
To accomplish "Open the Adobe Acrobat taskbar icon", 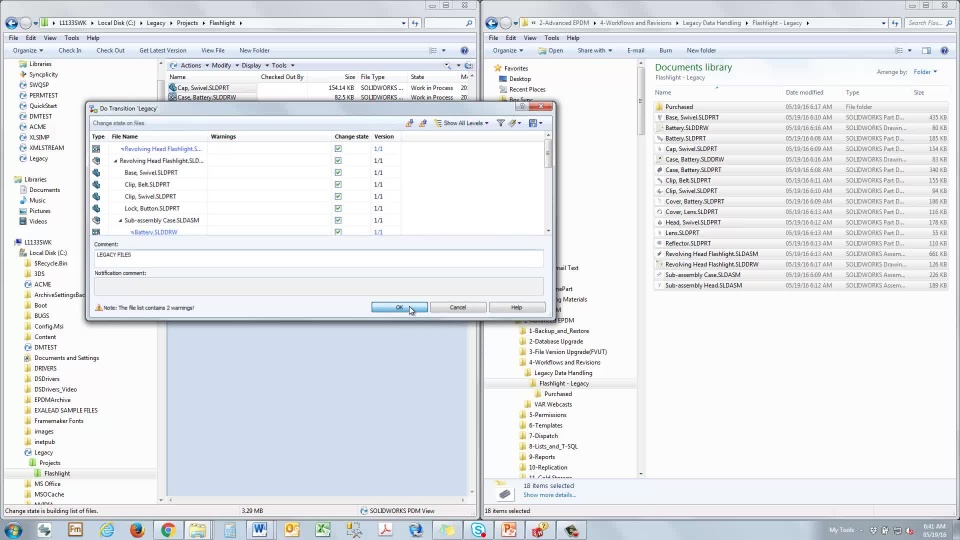I will pyautogui.click(x=385, y=530).
